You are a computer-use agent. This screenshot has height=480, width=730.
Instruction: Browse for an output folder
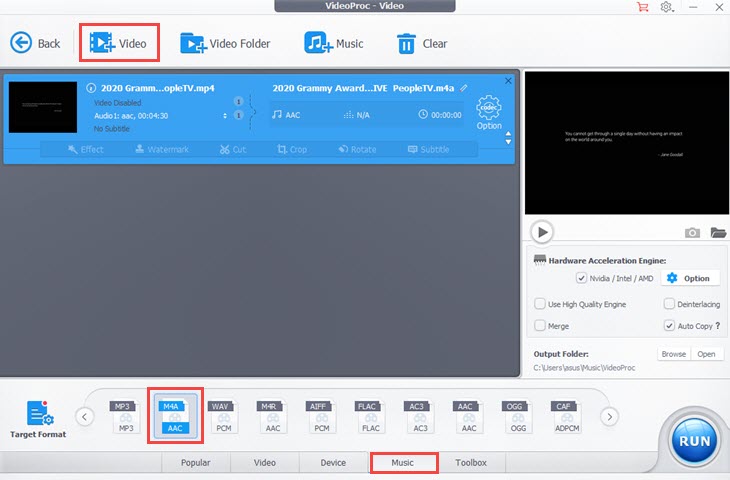pyautogui.click(x=674, y=354)
